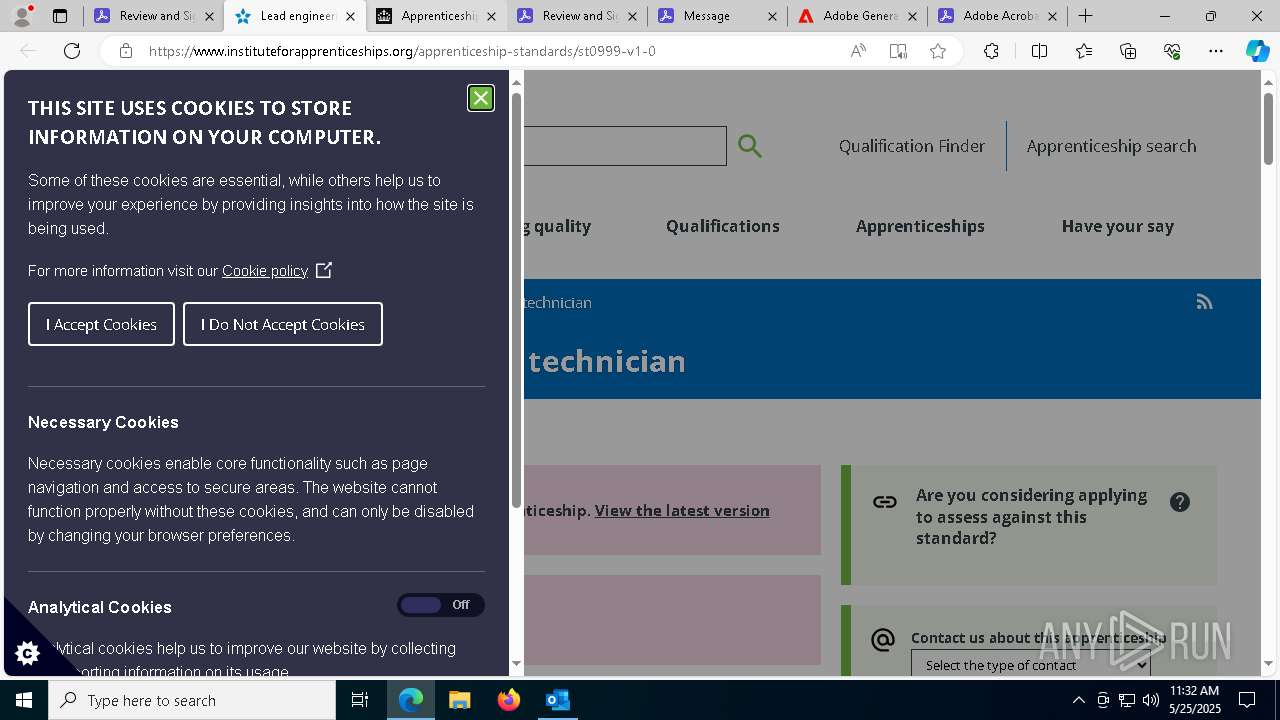Viewport: 1280px width, 720px height.
Task: Open Outlook from the taskbar
Action: [x=558, y=700]
